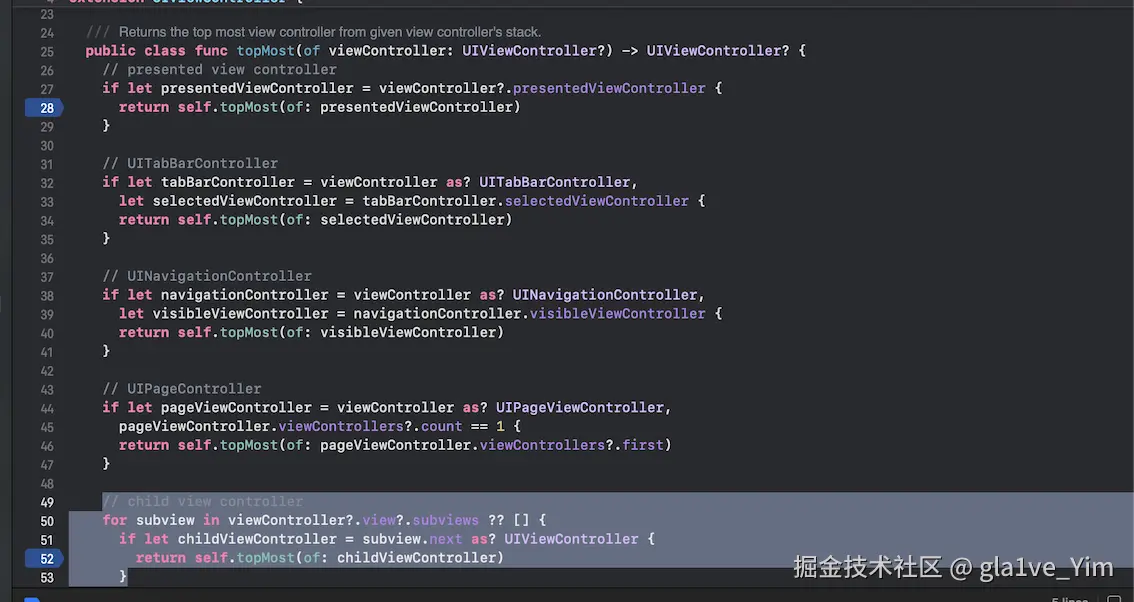Set a breakpoint on line number 31
Viewport: 1134px width, 602px height.
click(x=46, y=163)
